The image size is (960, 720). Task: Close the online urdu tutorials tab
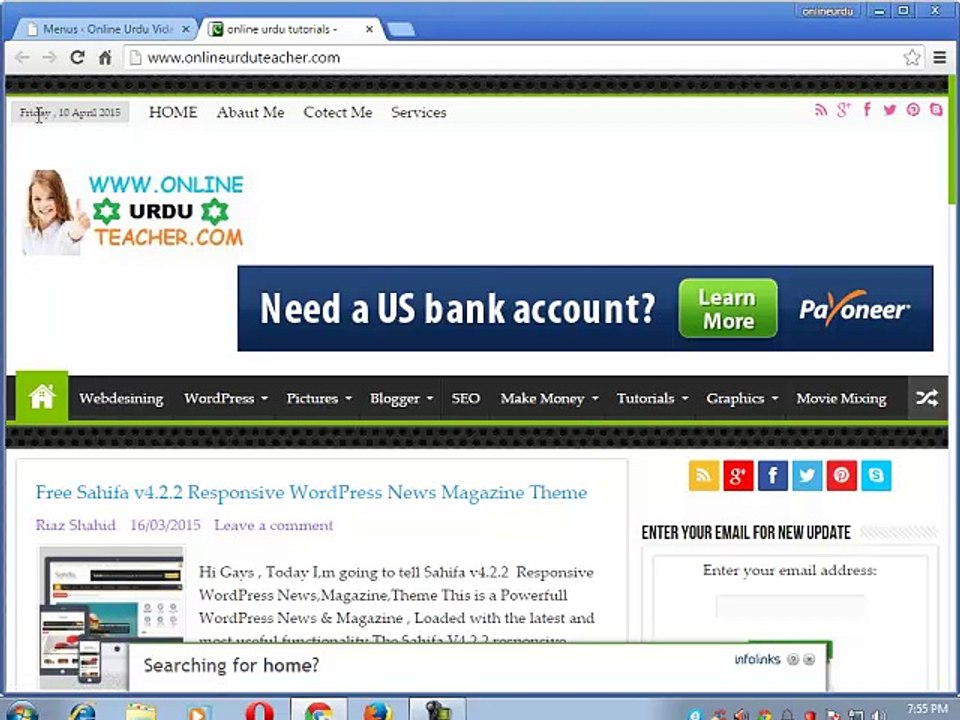[x=369, y=29]
